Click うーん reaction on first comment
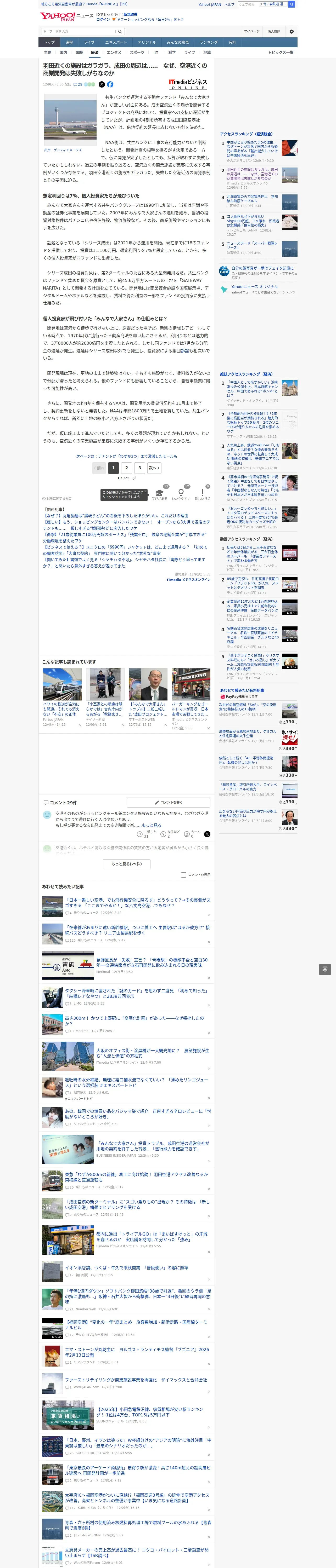Viewport: 336px width, 1568px height. coord(193,834)
